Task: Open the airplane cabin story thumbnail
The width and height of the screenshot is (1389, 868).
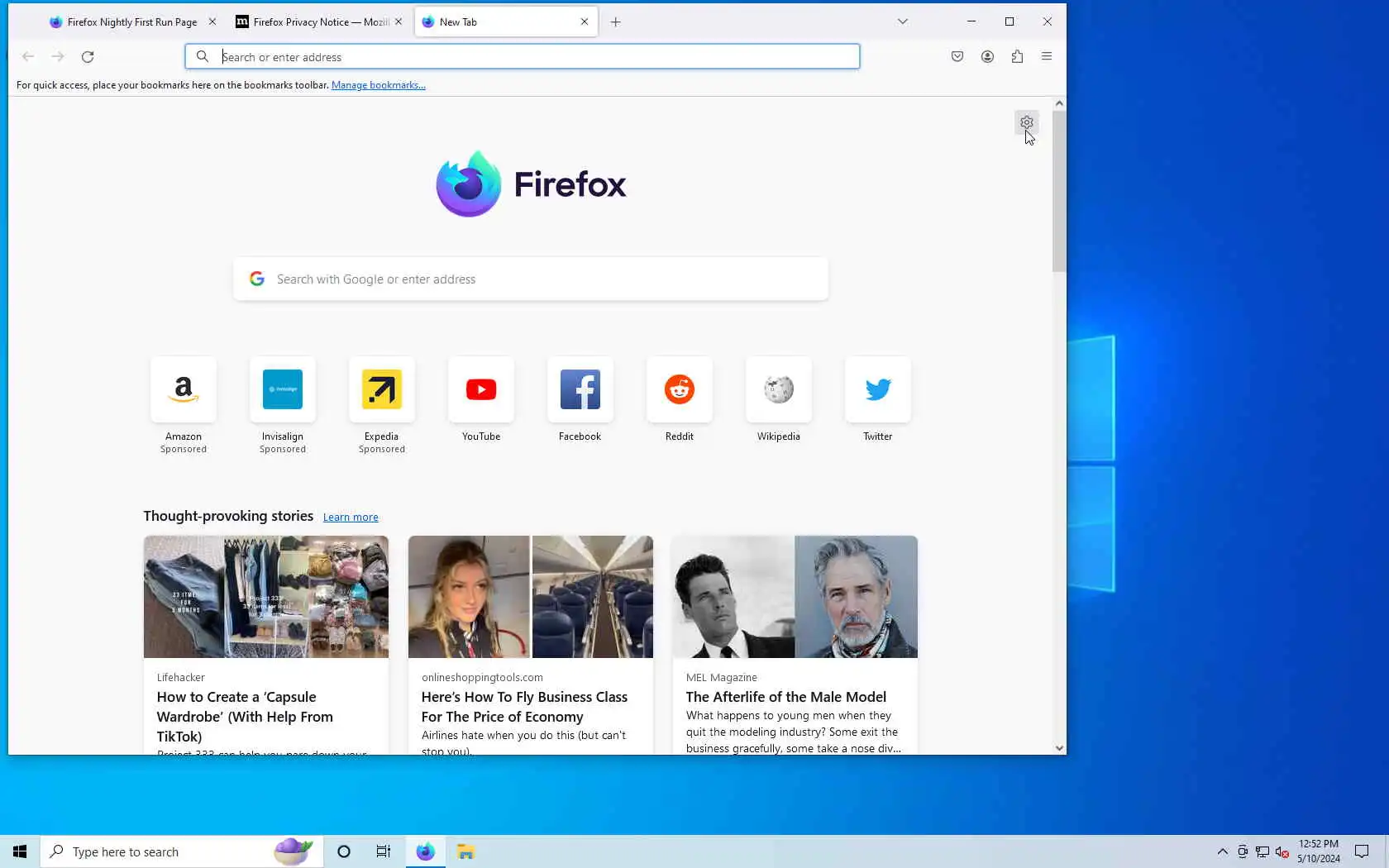Action: point(531,597)
